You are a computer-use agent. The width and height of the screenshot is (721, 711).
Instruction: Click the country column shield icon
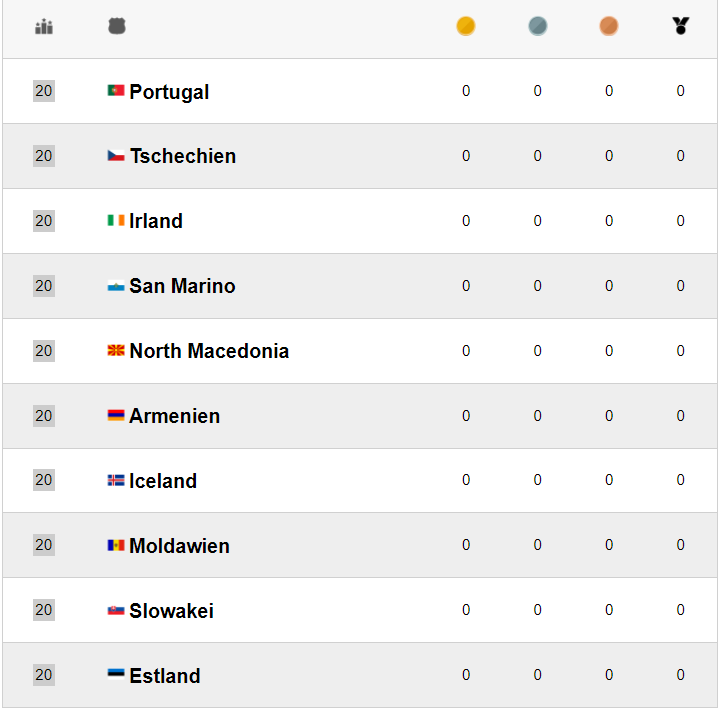tap(117, 27)
